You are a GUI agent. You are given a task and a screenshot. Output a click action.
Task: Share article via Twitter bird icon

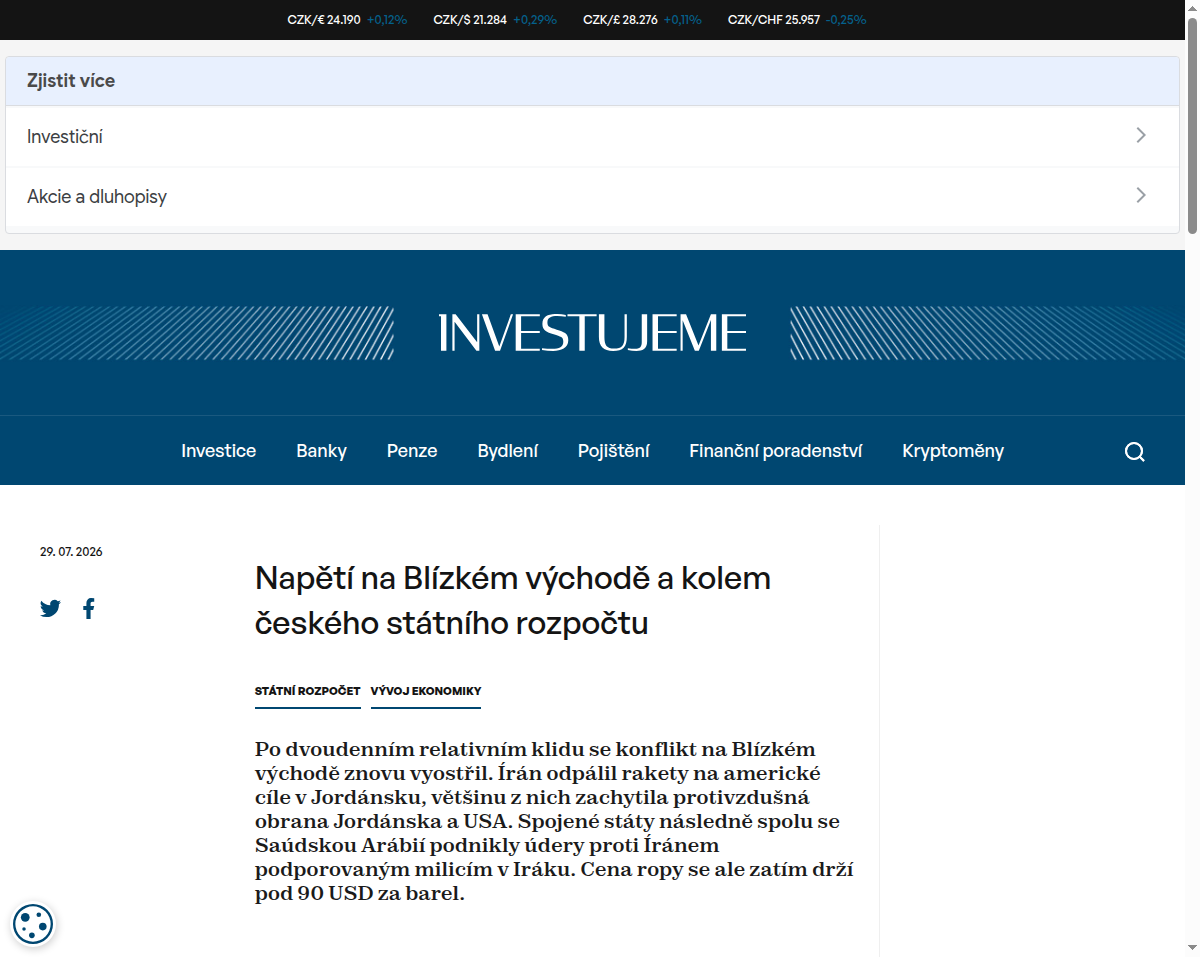(50, 608)
